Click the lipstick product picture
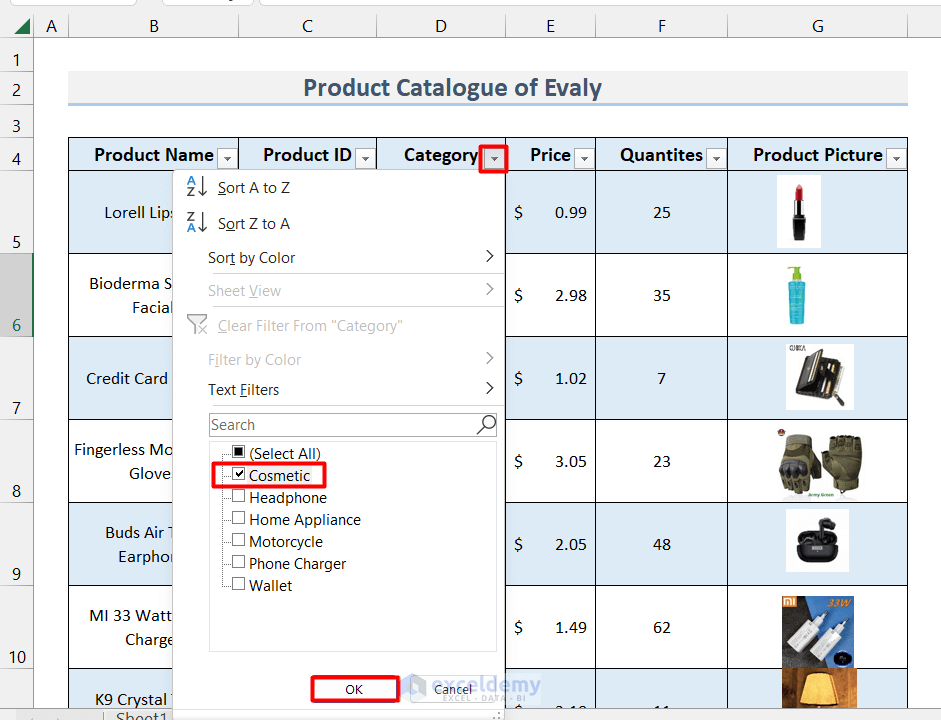 [798, 211]
